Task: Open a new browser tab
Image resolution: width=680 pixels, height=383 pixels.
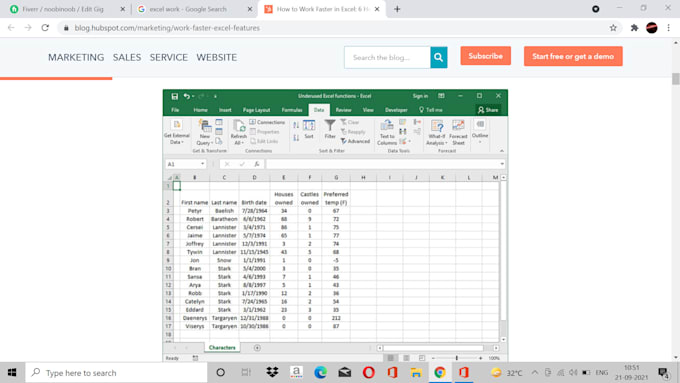Action: tap(397, 9)
